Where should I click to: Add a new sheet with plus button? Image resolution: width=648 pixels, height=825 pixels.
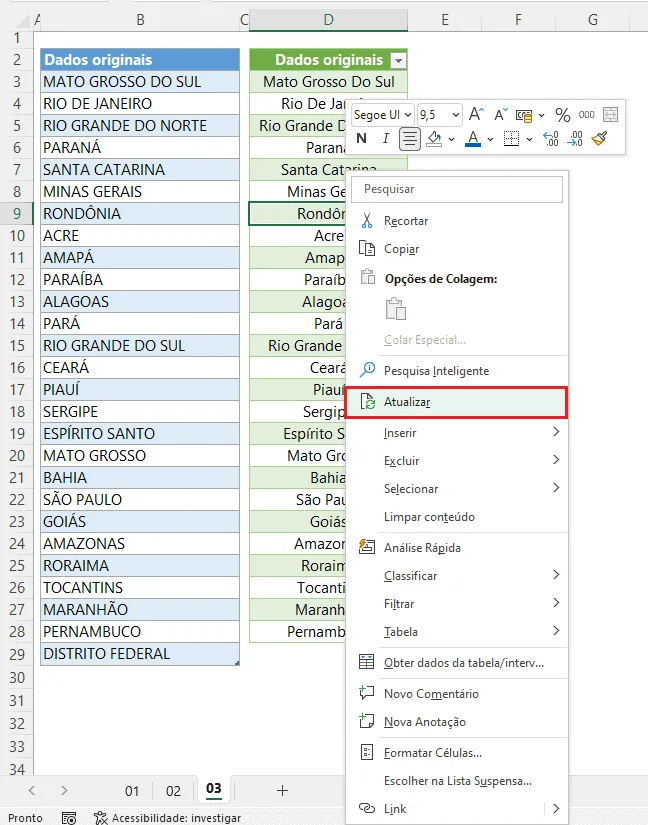click(282, 790)
